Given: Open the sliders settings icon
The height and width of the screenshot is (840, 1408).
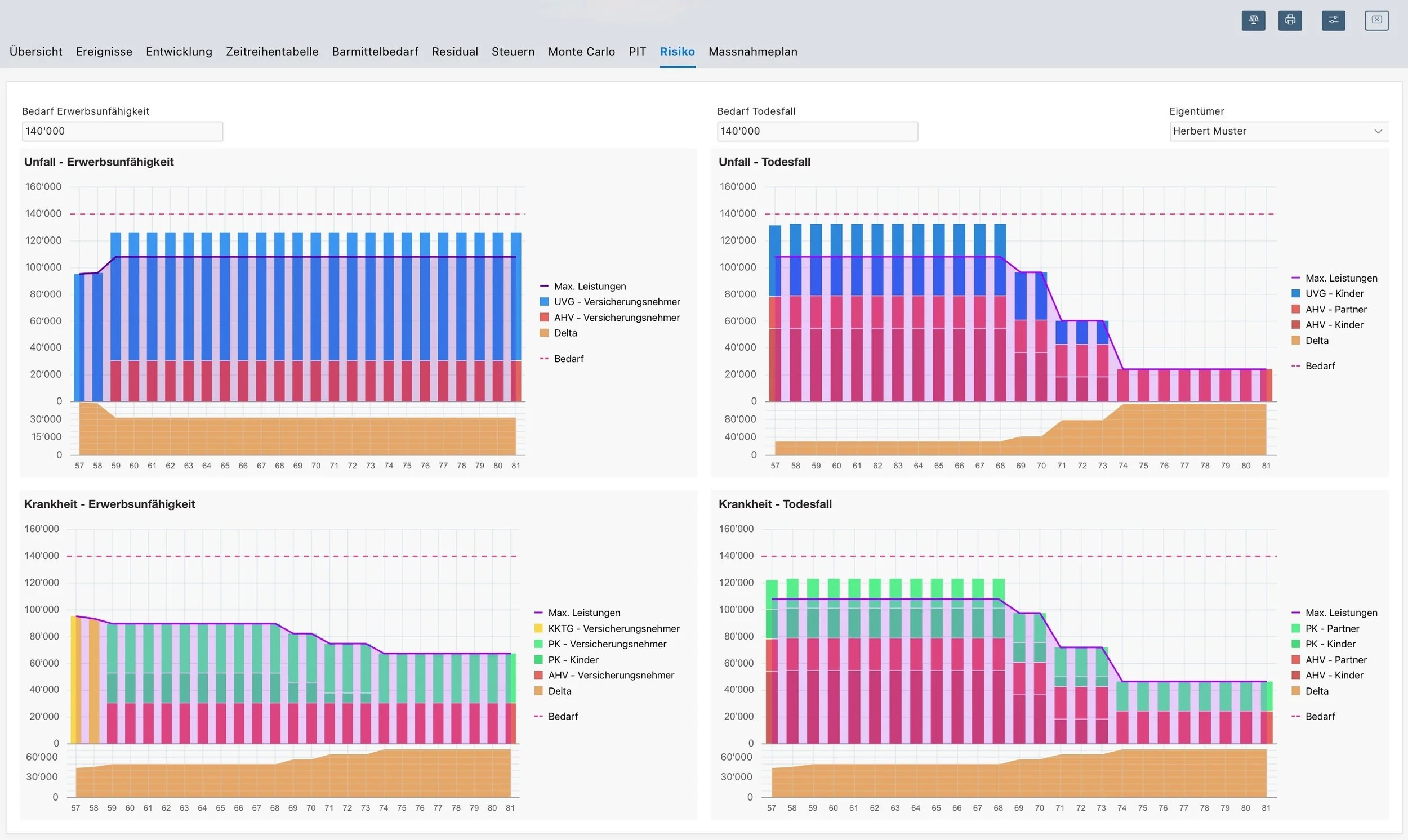Looking at the screenshot, I should click(1333, 20).
